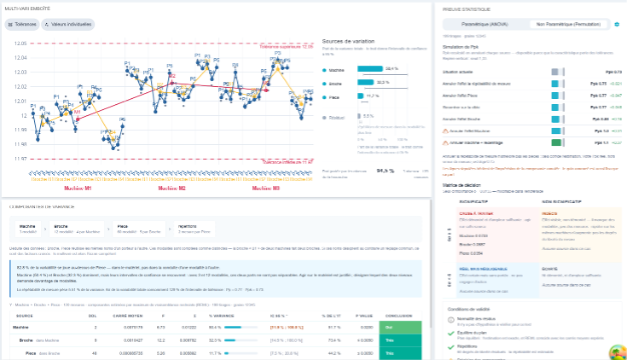Toggle the Tolérances chip above the chart
The height and width of the screenshot is (360, 628).
pyautogui.click(x=22, y=24)
